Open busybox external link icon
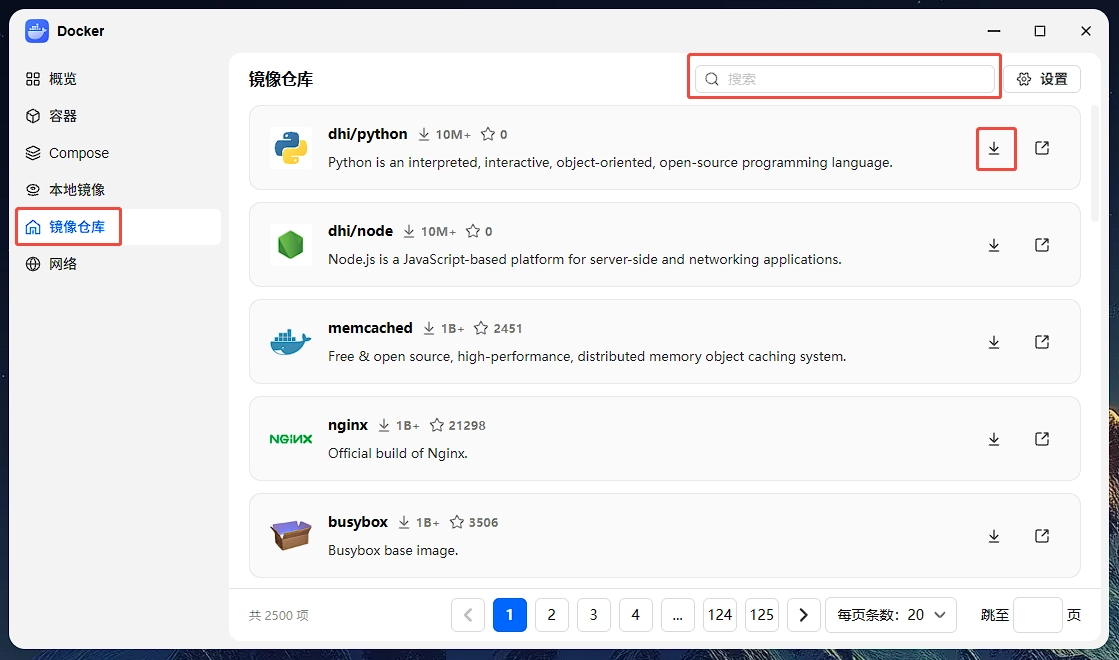Viewport: 1119px width, 660px height. point(1041,537)
